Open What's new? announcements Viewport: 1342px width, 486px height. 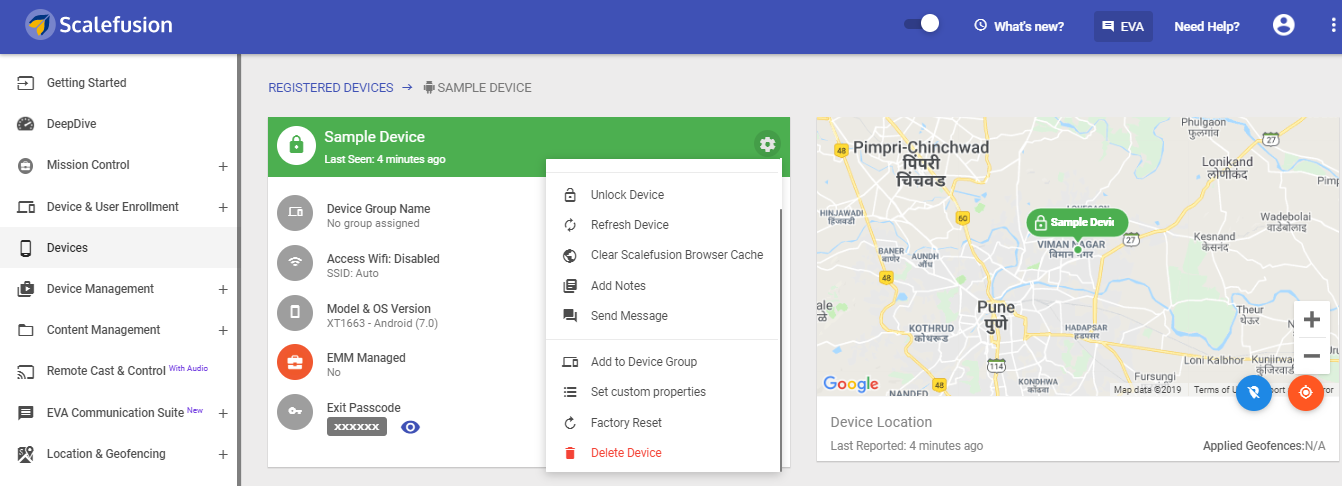pyautogui.click(x=1019, y=27)
